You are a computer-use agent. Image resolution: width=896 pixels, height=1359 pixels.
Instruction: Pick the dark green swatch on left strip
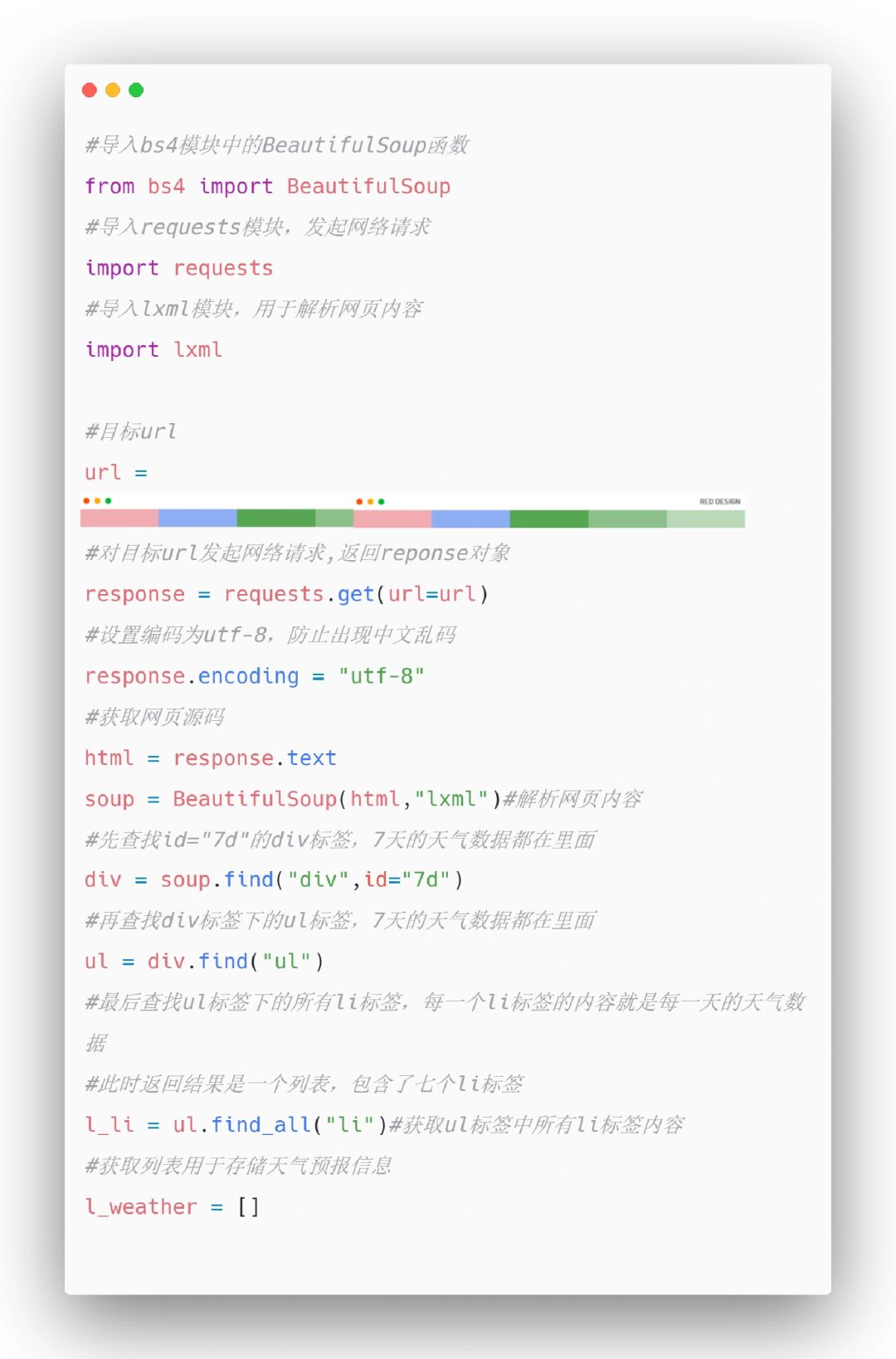[276, 519]
